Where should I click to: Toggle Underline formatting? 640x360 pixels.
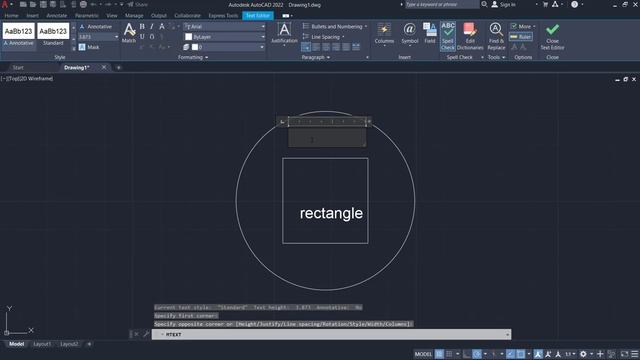(x=142, y=37)
